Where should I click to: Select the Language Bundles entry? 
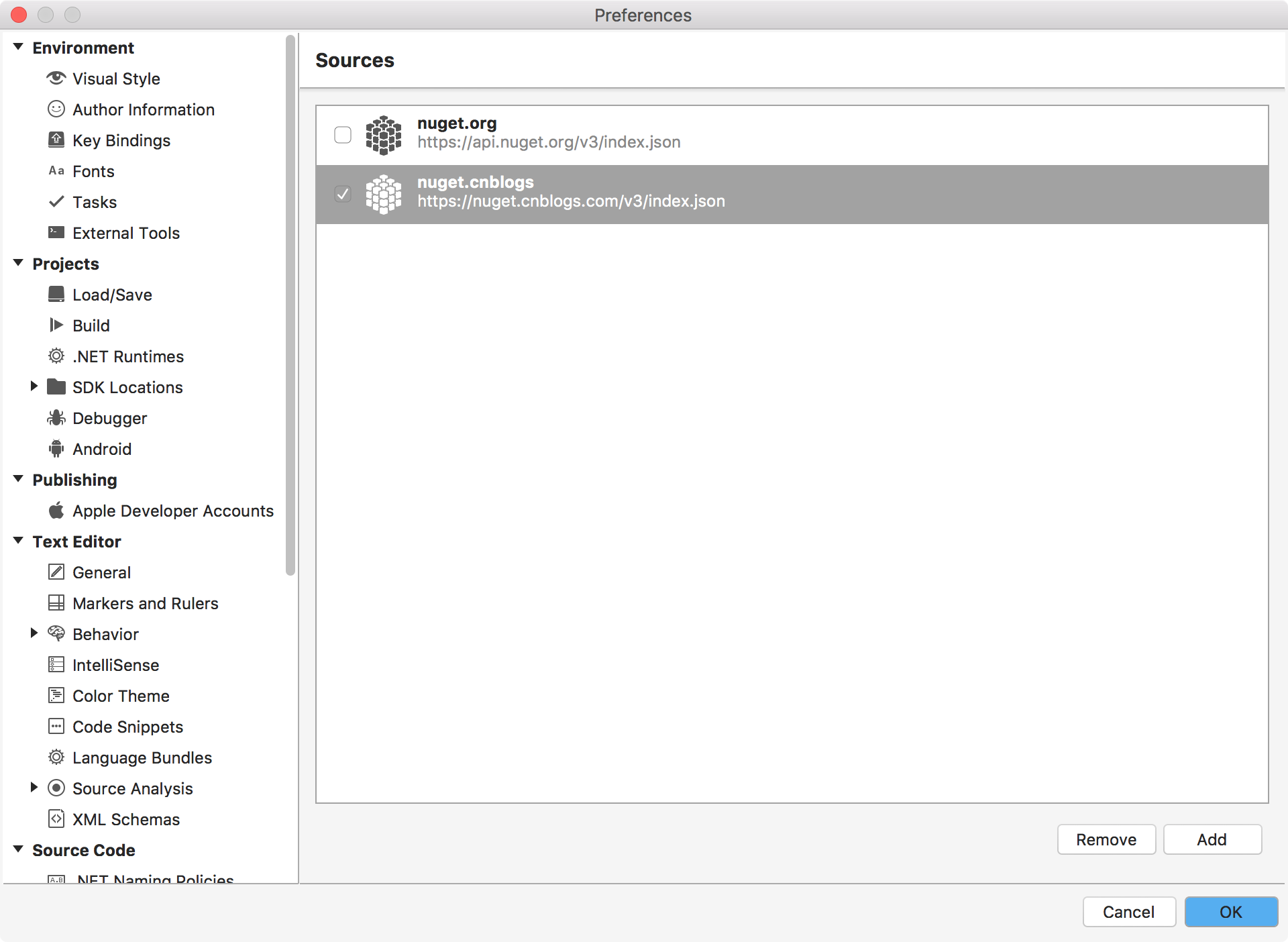coord(142,757)
